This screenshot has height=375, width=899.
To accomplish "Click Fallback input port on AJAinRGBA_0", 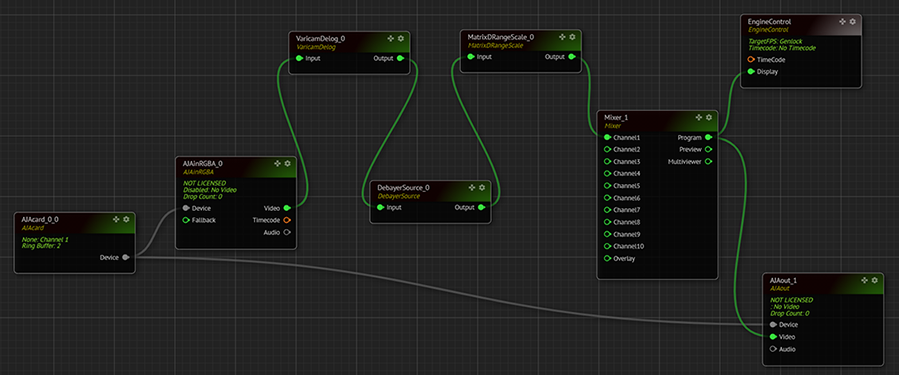I will pyautogui.click(x=186, y=220).
